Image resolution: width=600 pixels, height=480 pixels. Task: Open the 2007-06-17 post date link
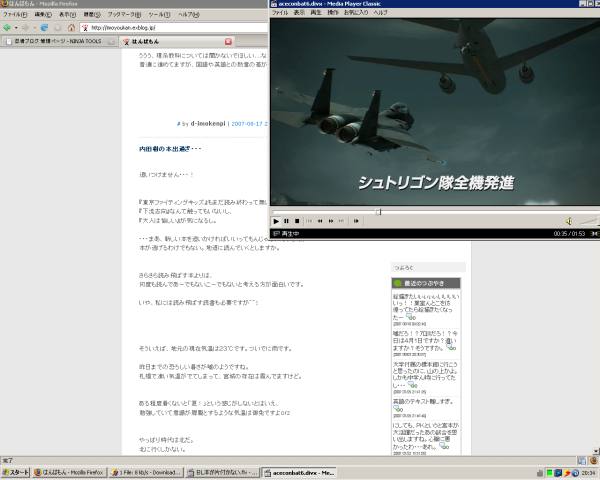pos(247,124)
